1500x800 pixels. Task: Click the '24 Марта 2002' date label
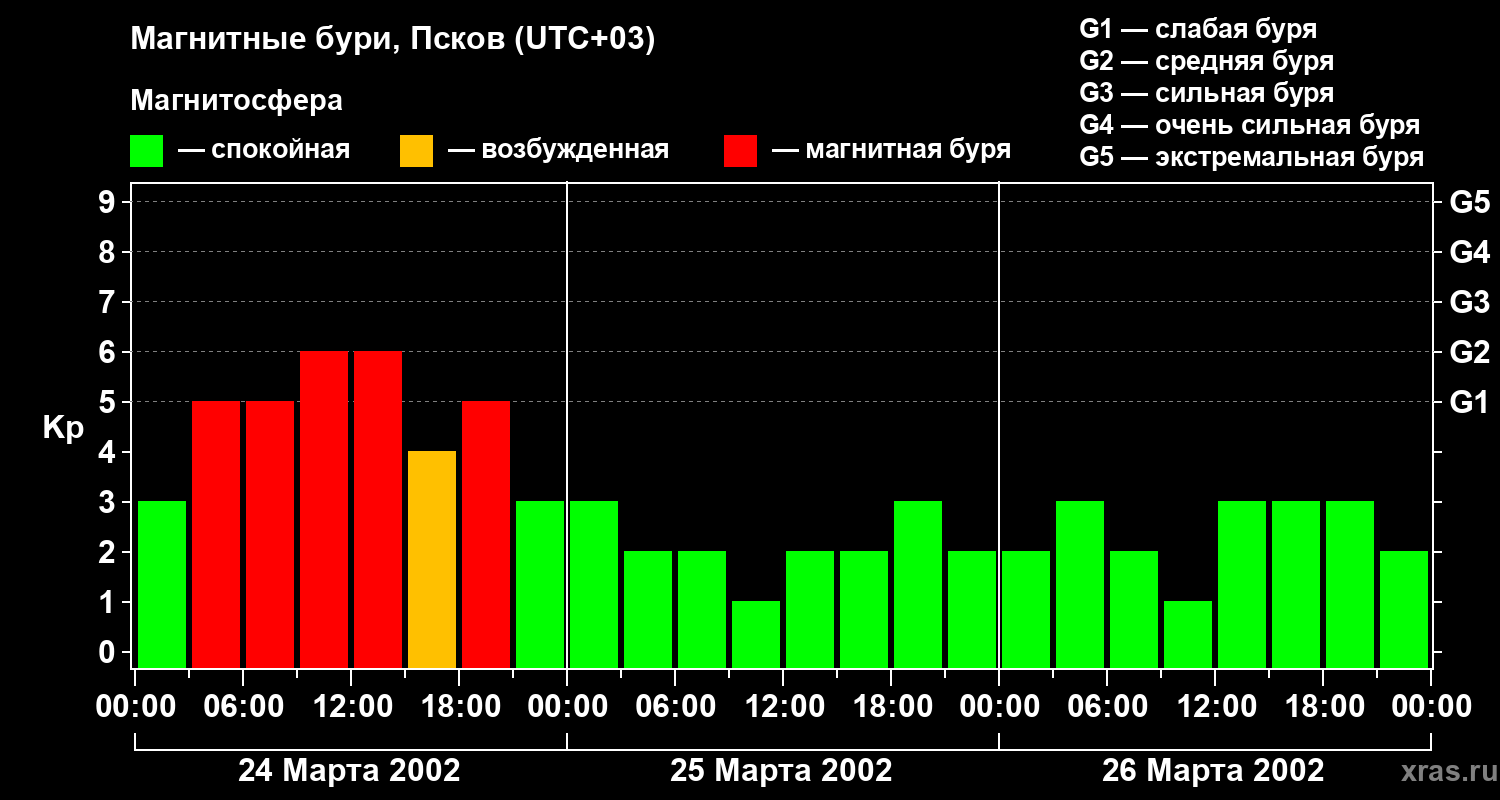pos(349,771)
